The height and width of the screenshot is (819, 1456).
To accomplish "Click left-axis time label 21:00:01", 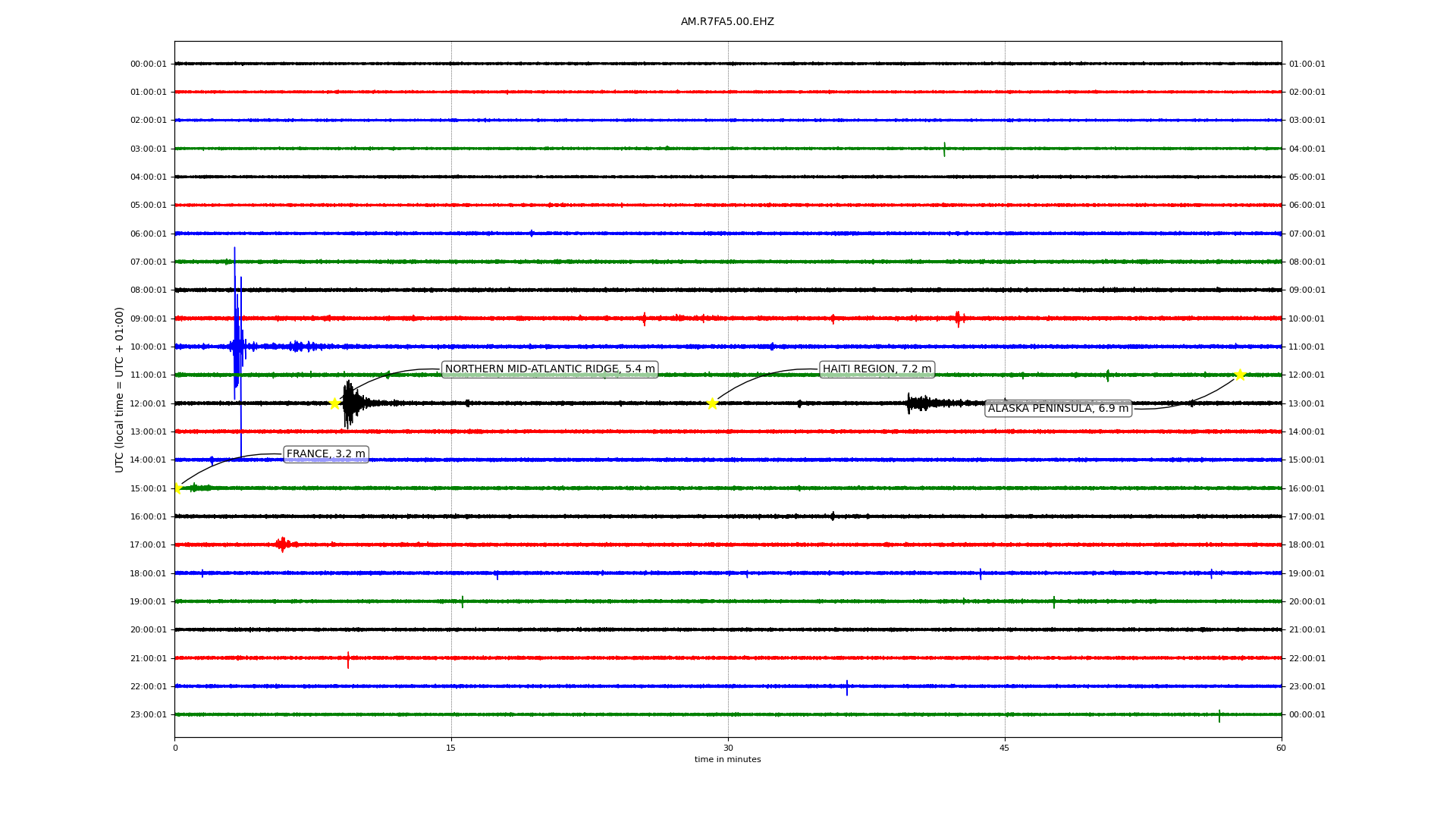I will (x=149, y=659).
